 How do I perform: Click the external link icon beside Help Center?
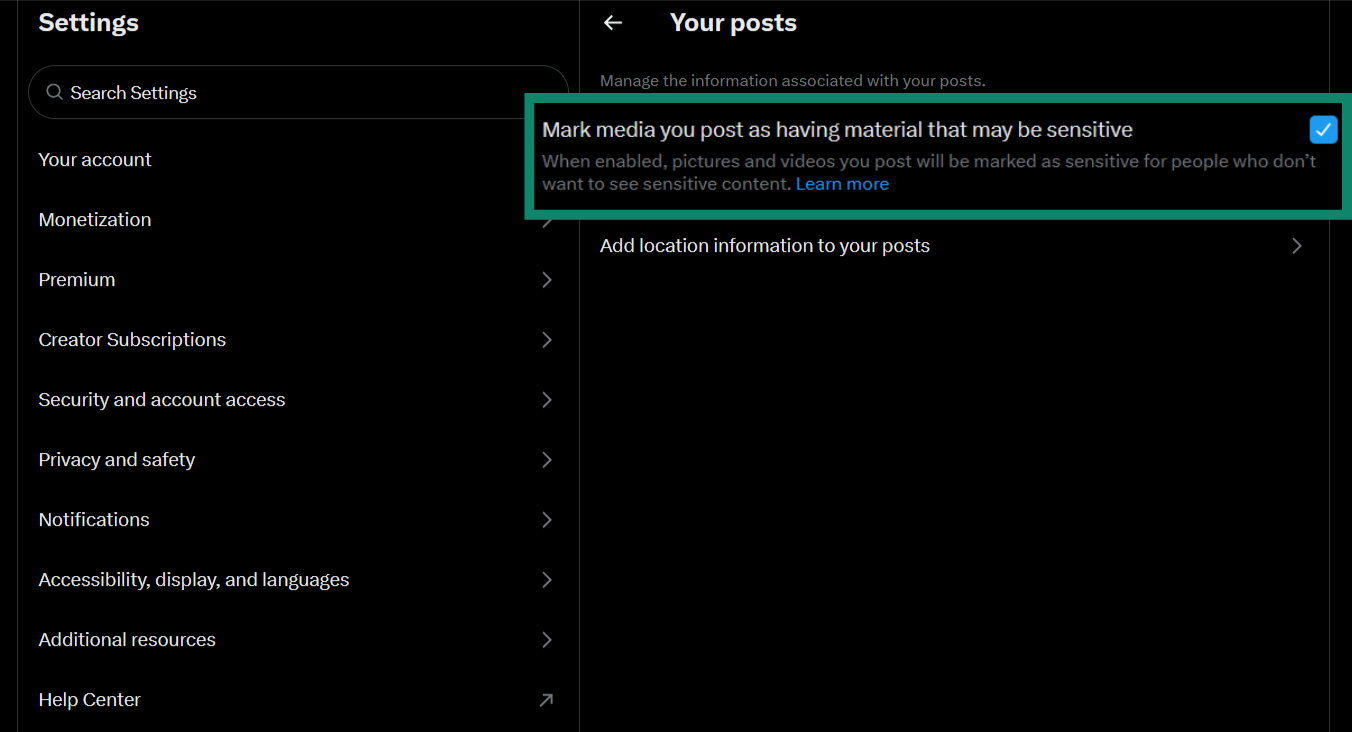[x=547, y=699]
